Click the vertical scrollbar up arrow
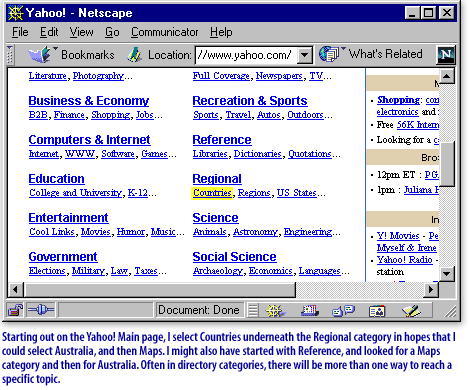The height and width of the screenshot is (390, 470). click(x=447, y=76)
